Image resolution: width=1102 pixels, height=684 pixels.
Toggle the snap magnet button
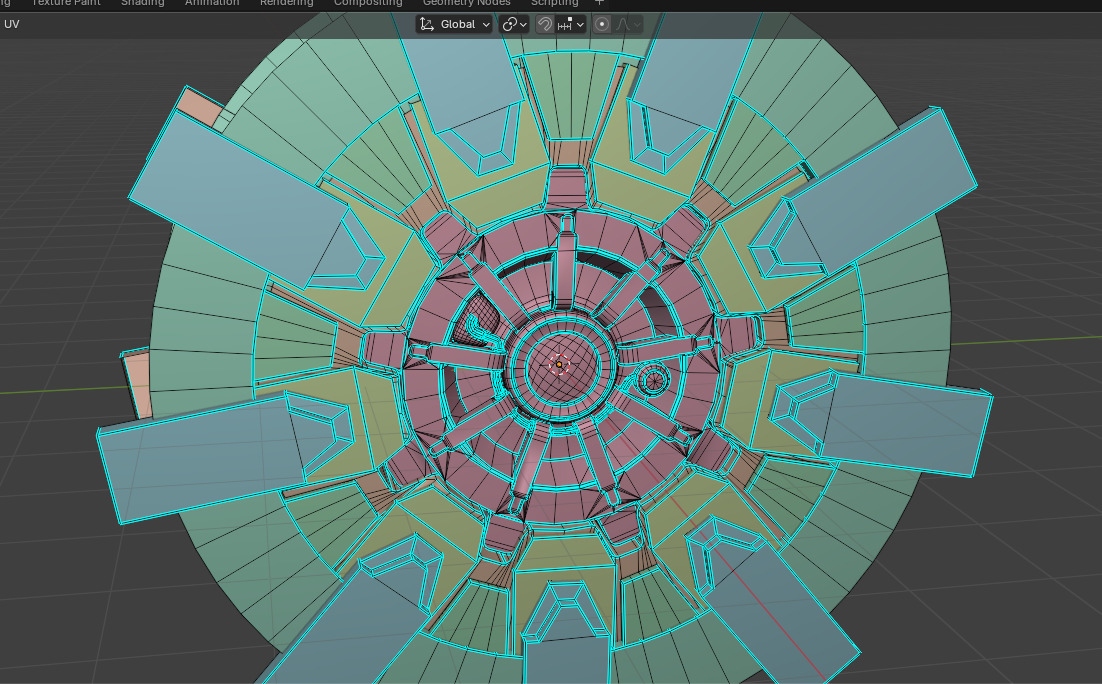pos(545,24)
